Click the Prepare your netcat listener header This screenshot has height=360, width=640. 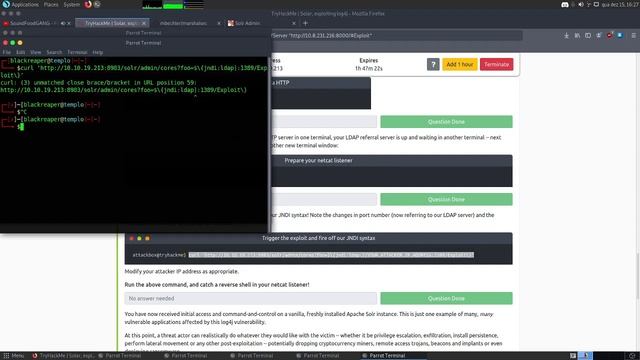click(x=318, y=160)
